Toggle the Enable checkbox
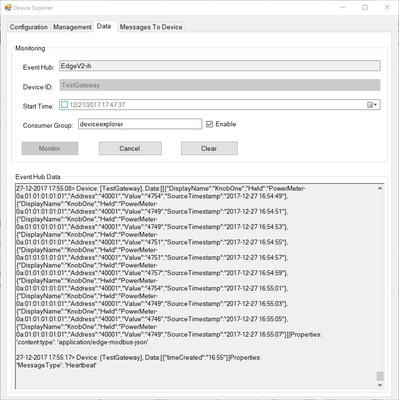The width and height of the screenshot is (399, 400). click(209, 124)
